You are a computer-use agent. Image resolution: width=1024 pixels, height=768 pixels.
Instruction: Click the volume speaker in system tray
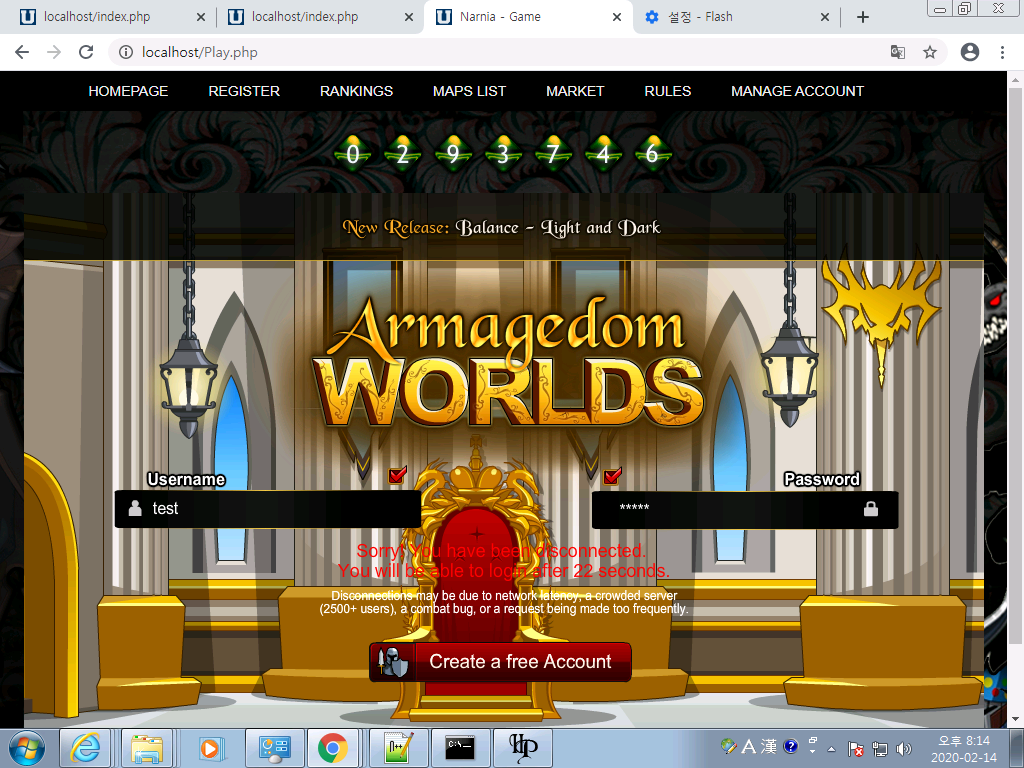coord(904,748)
